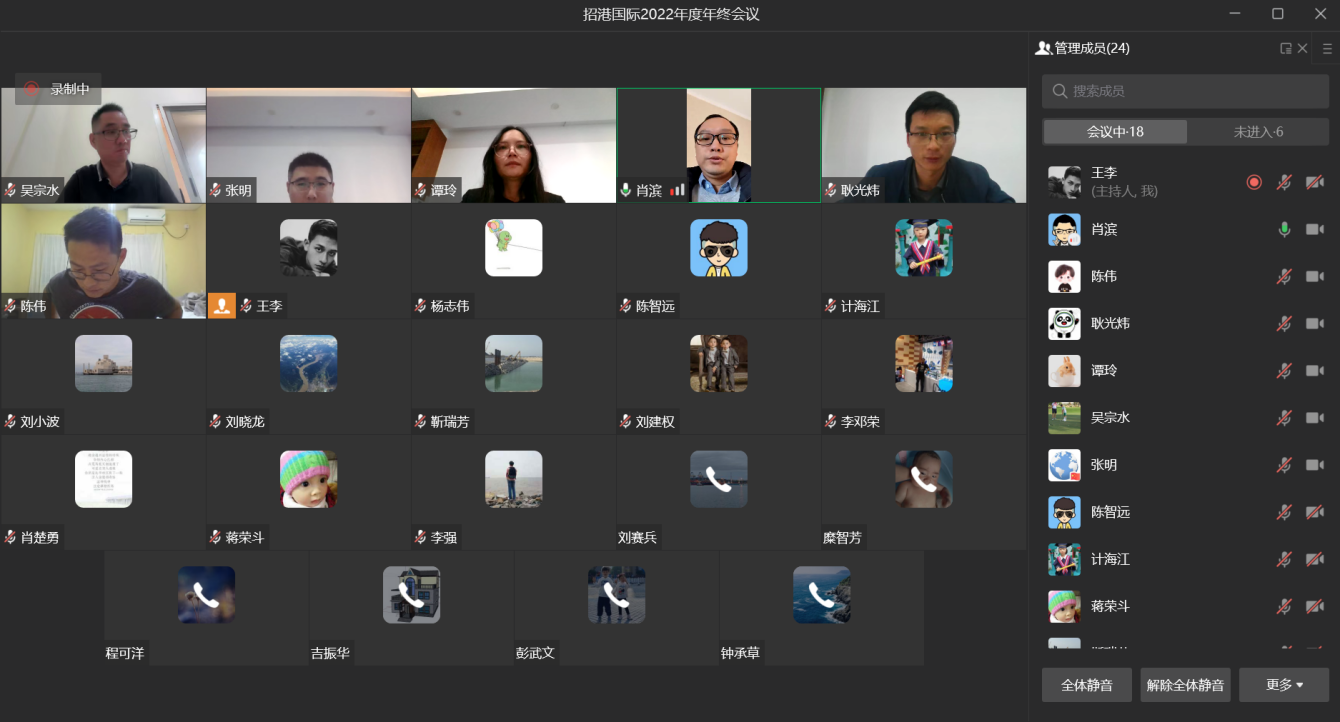
Task: Switch to the 会议中·18 tab
Action: coord(1115,132)
